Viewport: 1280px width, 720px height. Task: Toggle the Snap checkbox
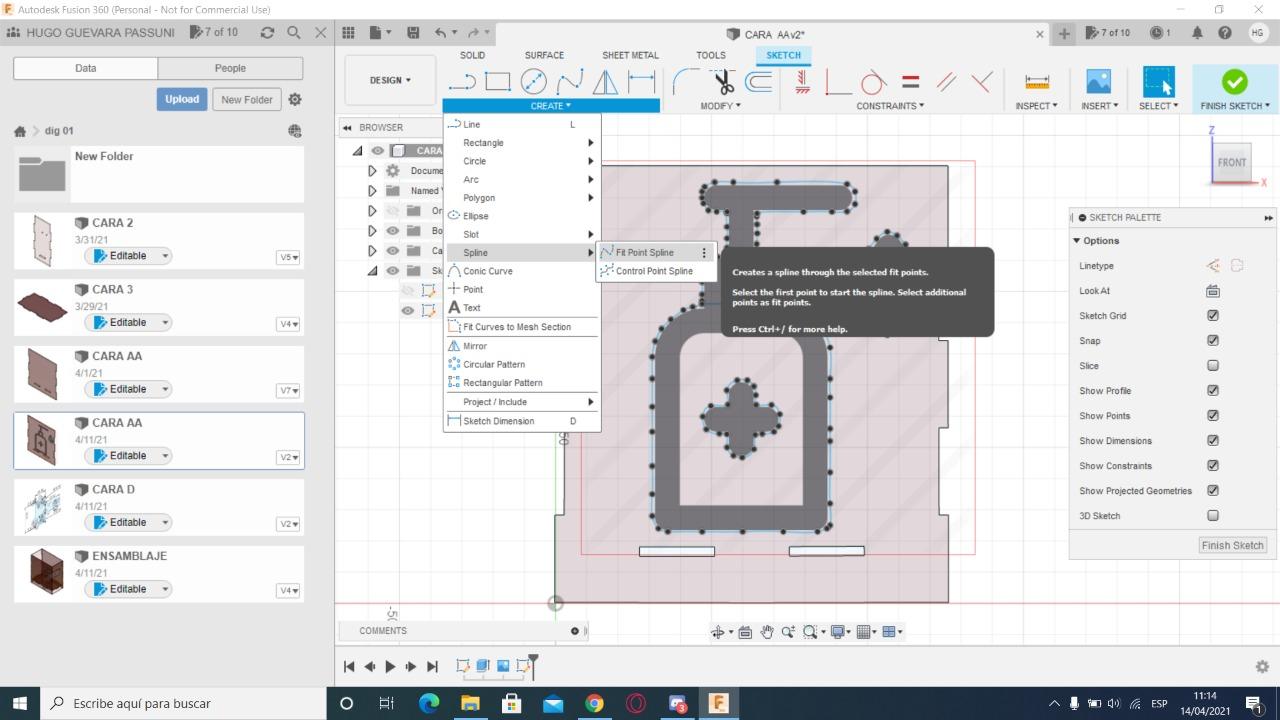point(1213,341)
